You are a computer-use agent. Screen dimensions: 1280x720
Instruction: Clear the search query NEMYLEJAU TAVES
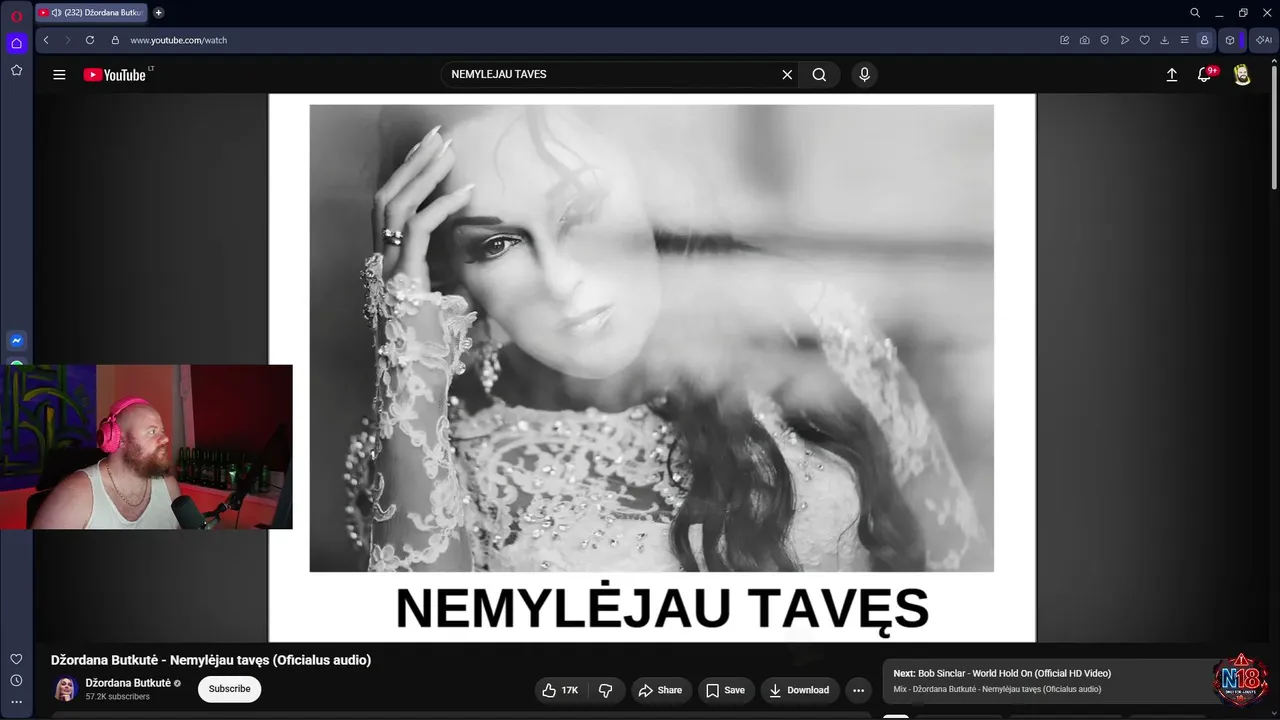click(787, 74)
